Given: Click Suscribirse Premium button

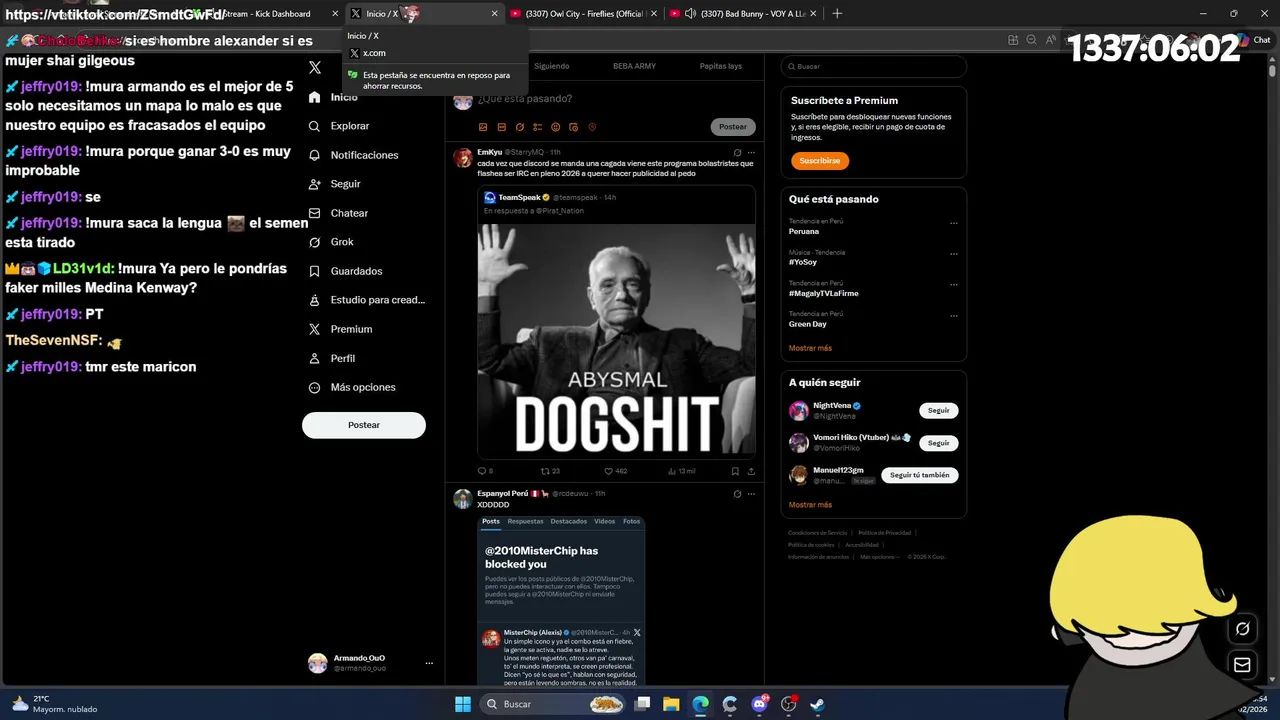Looking at the screenshot, I should point(820,160).
